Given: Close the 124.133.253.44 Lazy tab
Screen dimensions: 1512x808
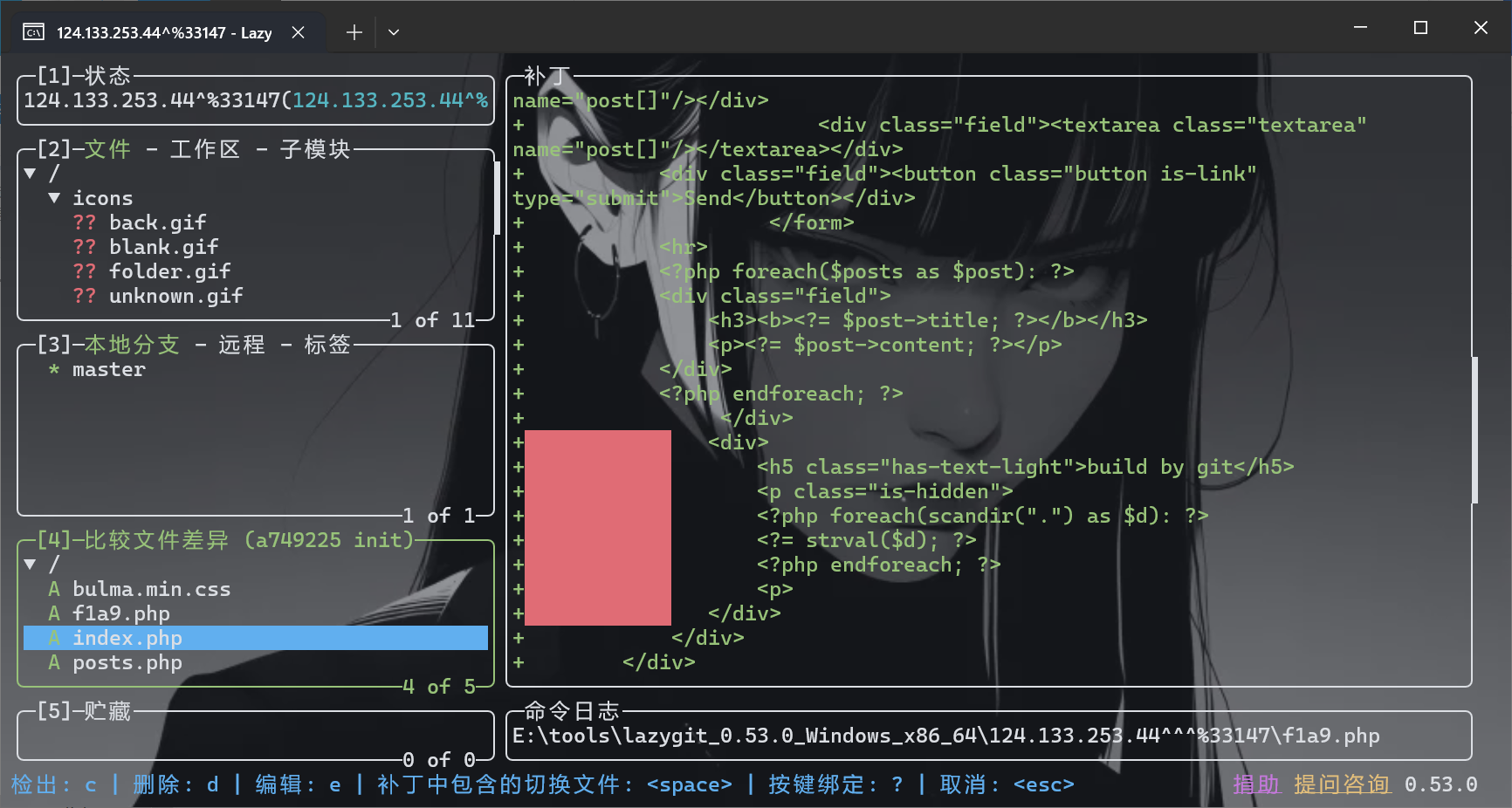Looking at the screenshot, I should (x=298, y=32).
